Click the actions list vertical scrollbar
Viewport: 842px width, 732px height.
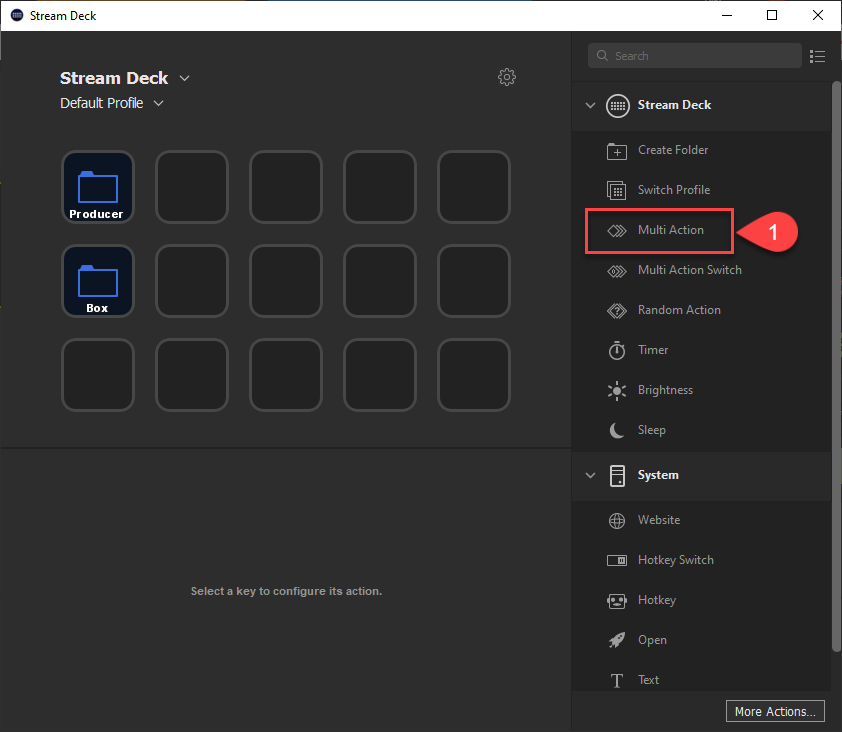(836, 366)
